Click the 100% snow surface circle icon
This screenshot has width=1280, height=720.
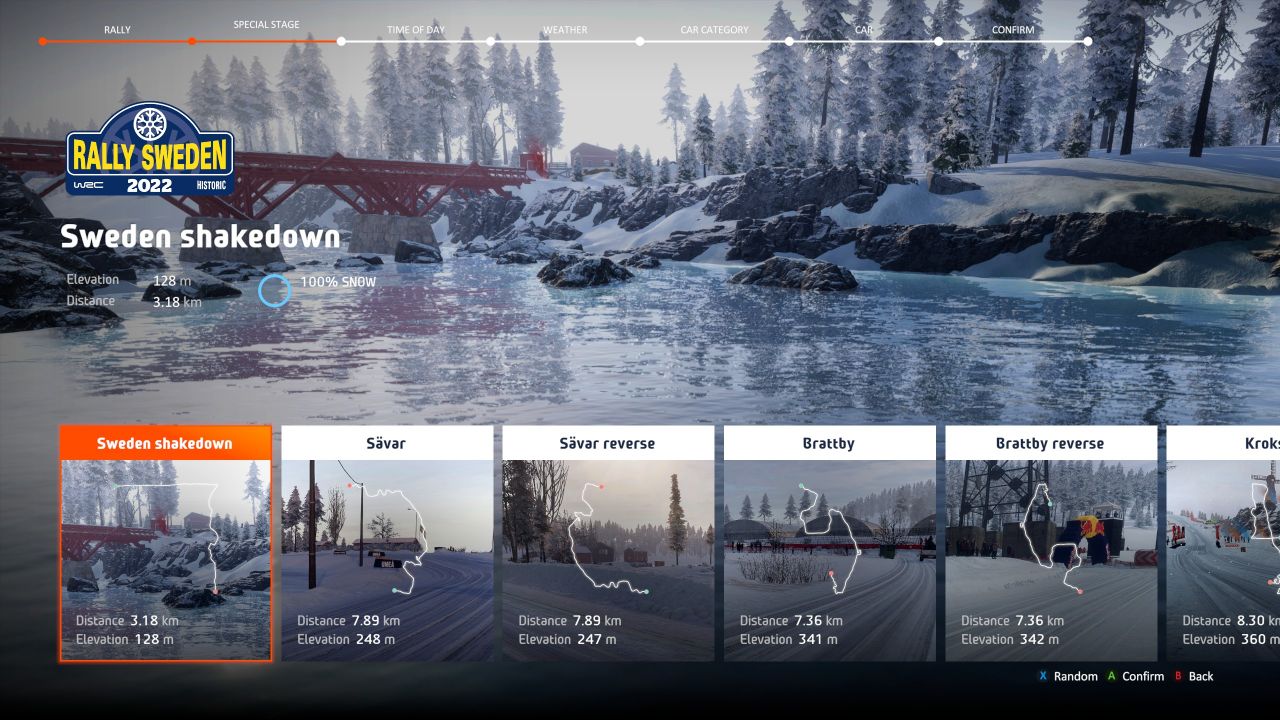pos(274,291)
